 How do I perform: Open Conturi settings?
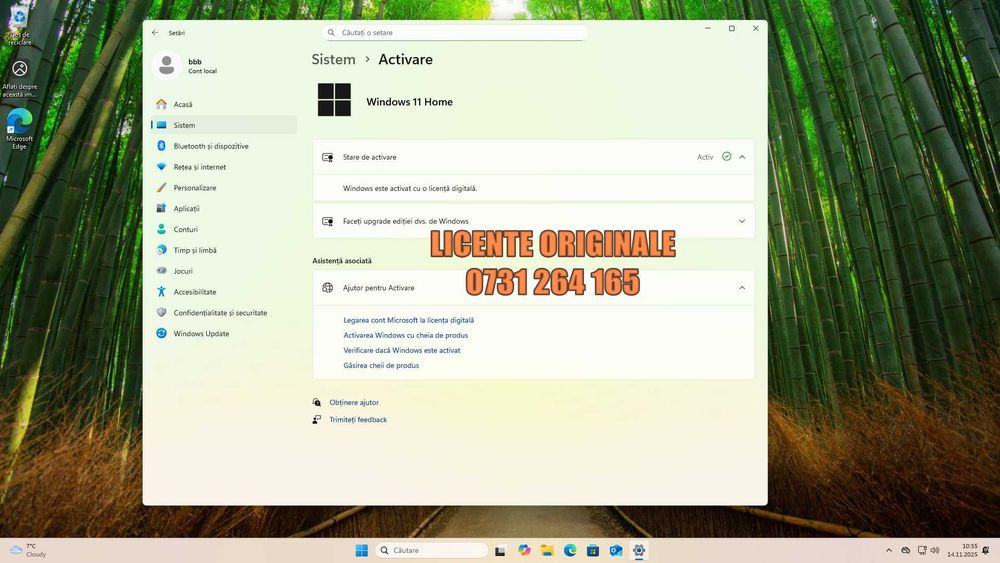click(224, 230)
